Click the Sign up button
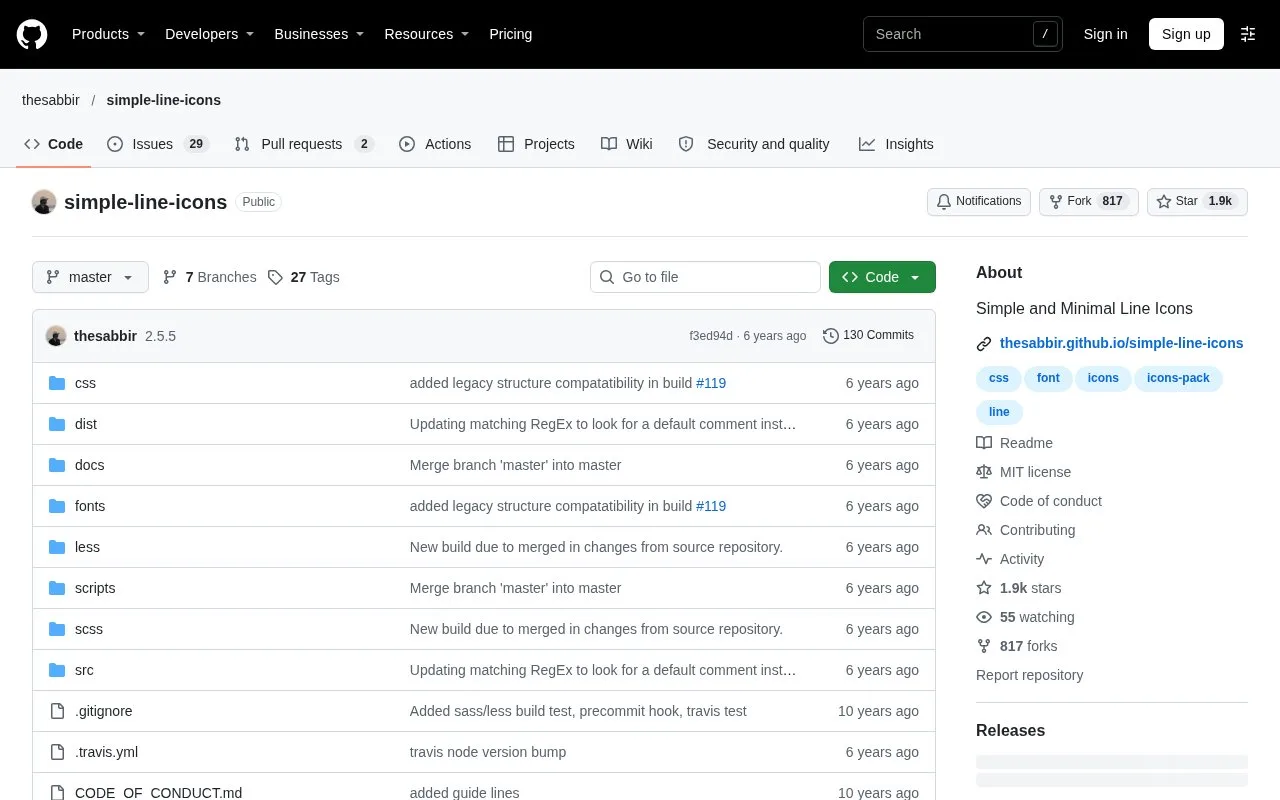The width and height of the screenshot is (1280, 800). point(1186,34)
